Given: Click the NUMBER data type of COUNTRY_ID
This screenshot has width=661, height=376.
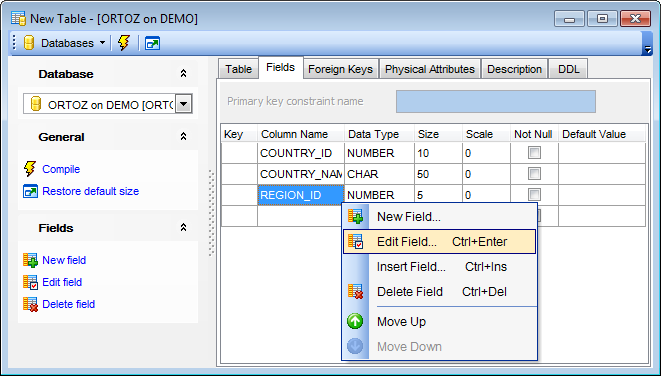Looking at the screenshot, I should (379, 153).
